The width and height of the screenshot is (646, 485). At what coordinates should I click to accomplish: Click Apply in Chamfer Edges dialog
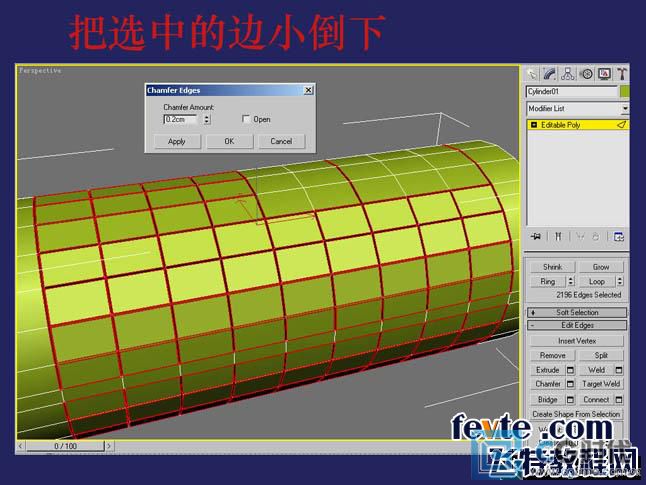pos(177,141)
